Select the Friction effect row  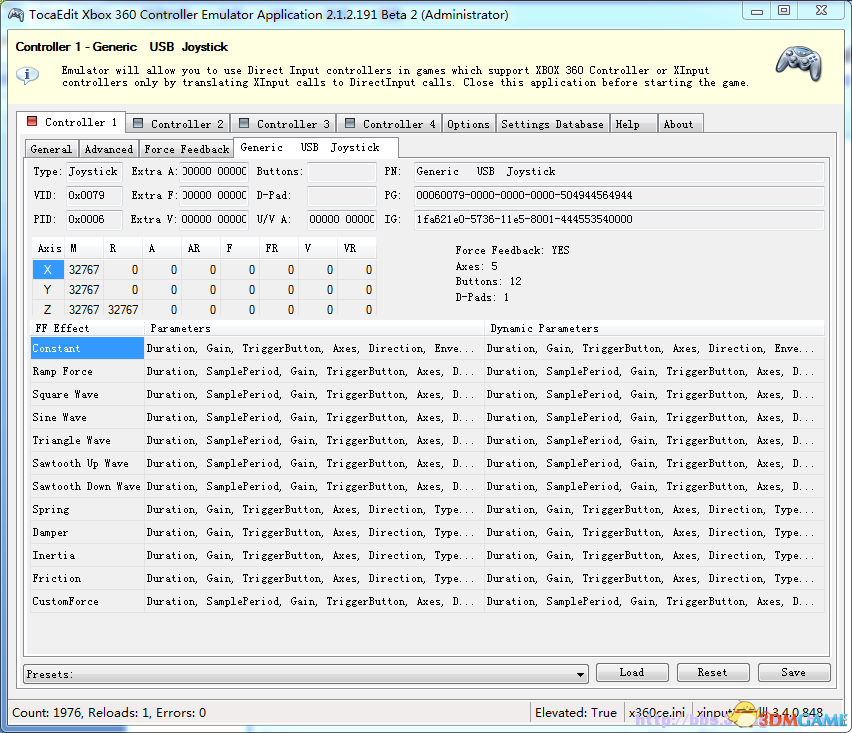tap(428, 579)
